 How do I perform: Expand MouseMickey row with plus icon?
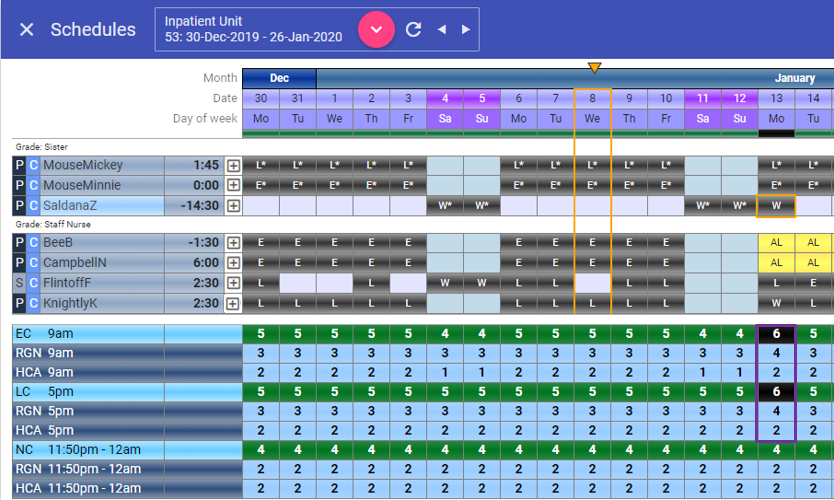click(x=233, y=165)
